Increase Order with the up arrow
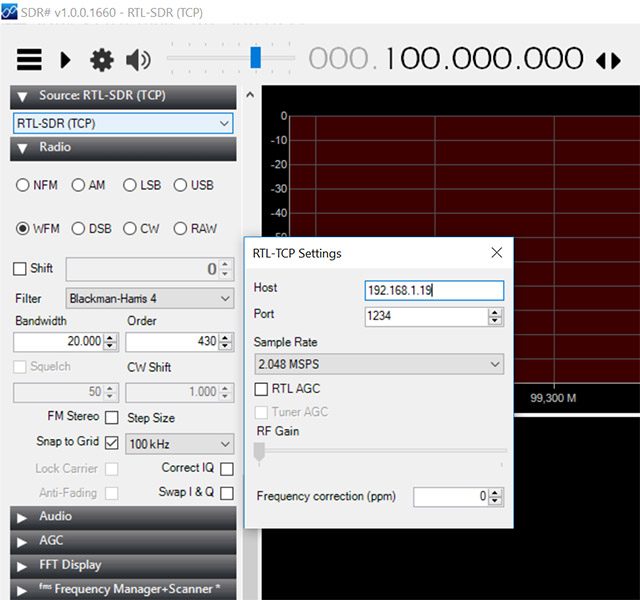Screen dimensions: 640x600 225,337
